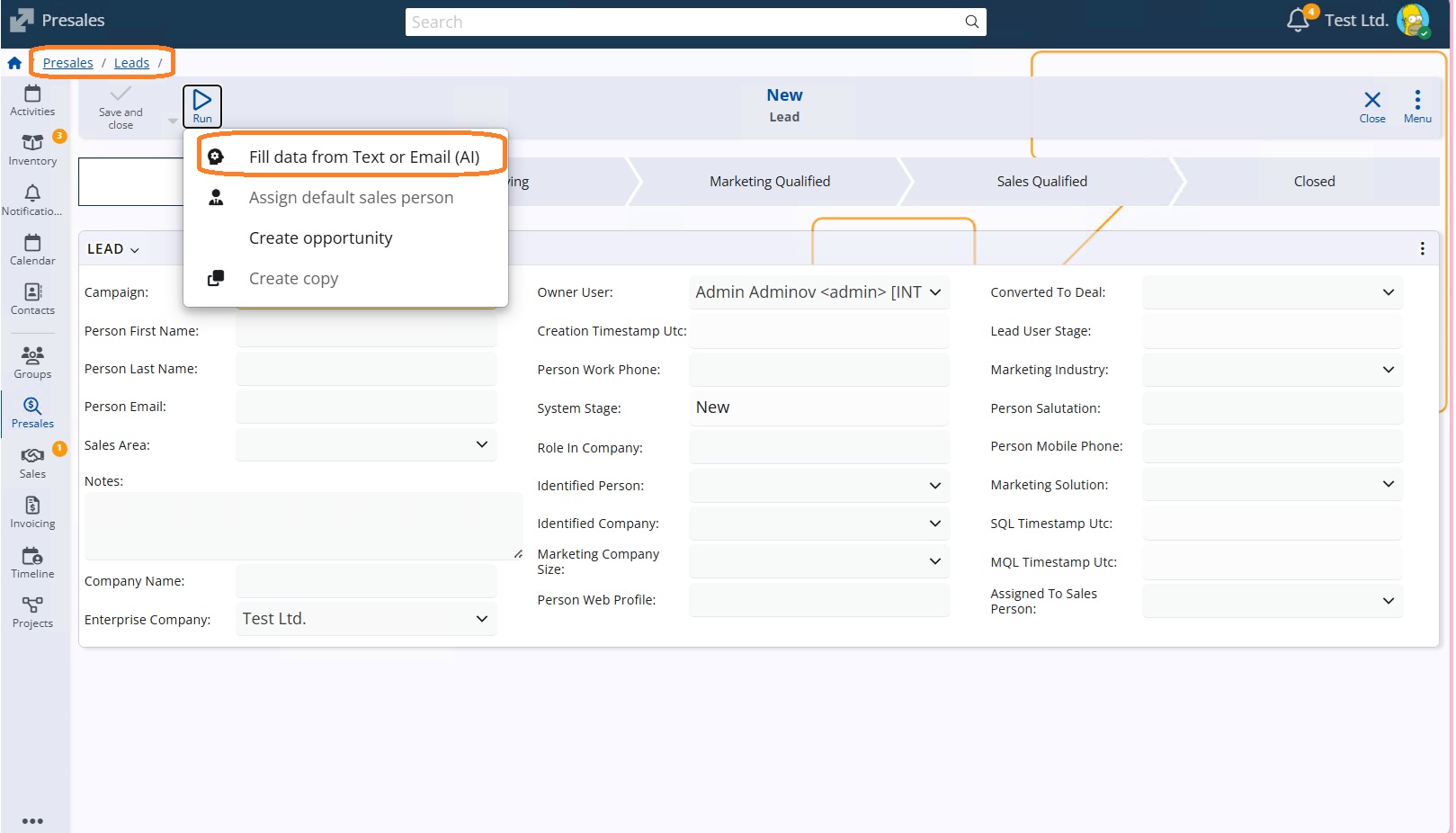Screen dimensions: 1456x833
Task: Click the MQL Timestamp Utc field
Action: (x=1273, y=561)
